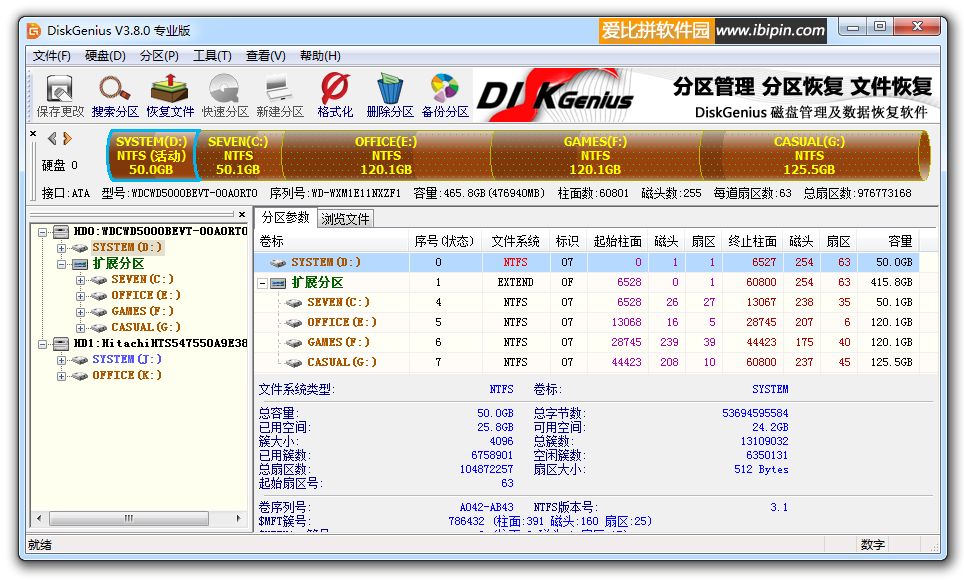Click tree panel scrollbar right arrow

[x=239, y=518]
